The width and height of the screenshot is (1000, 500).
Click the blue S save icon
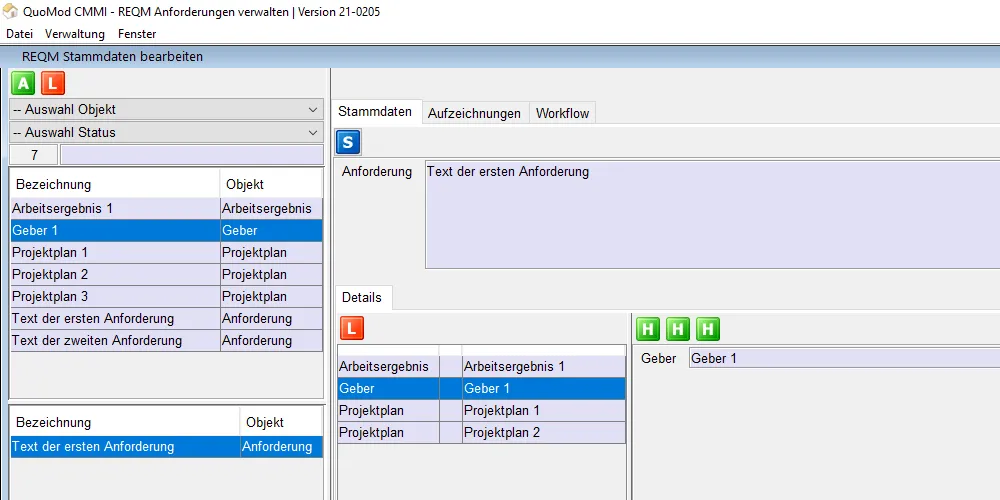(349, 142)
